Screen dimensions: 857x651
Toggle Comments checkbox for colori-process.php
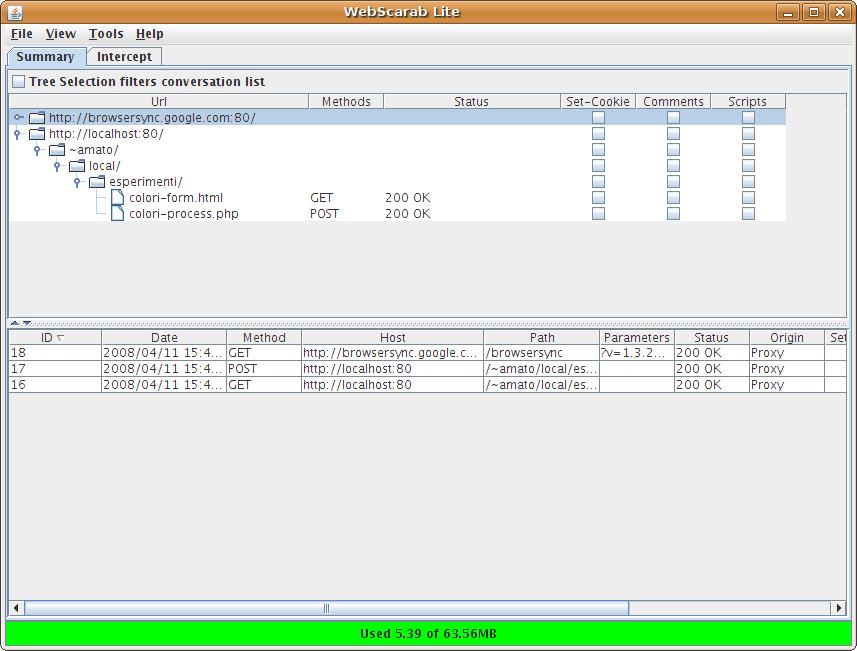(673, 213)
